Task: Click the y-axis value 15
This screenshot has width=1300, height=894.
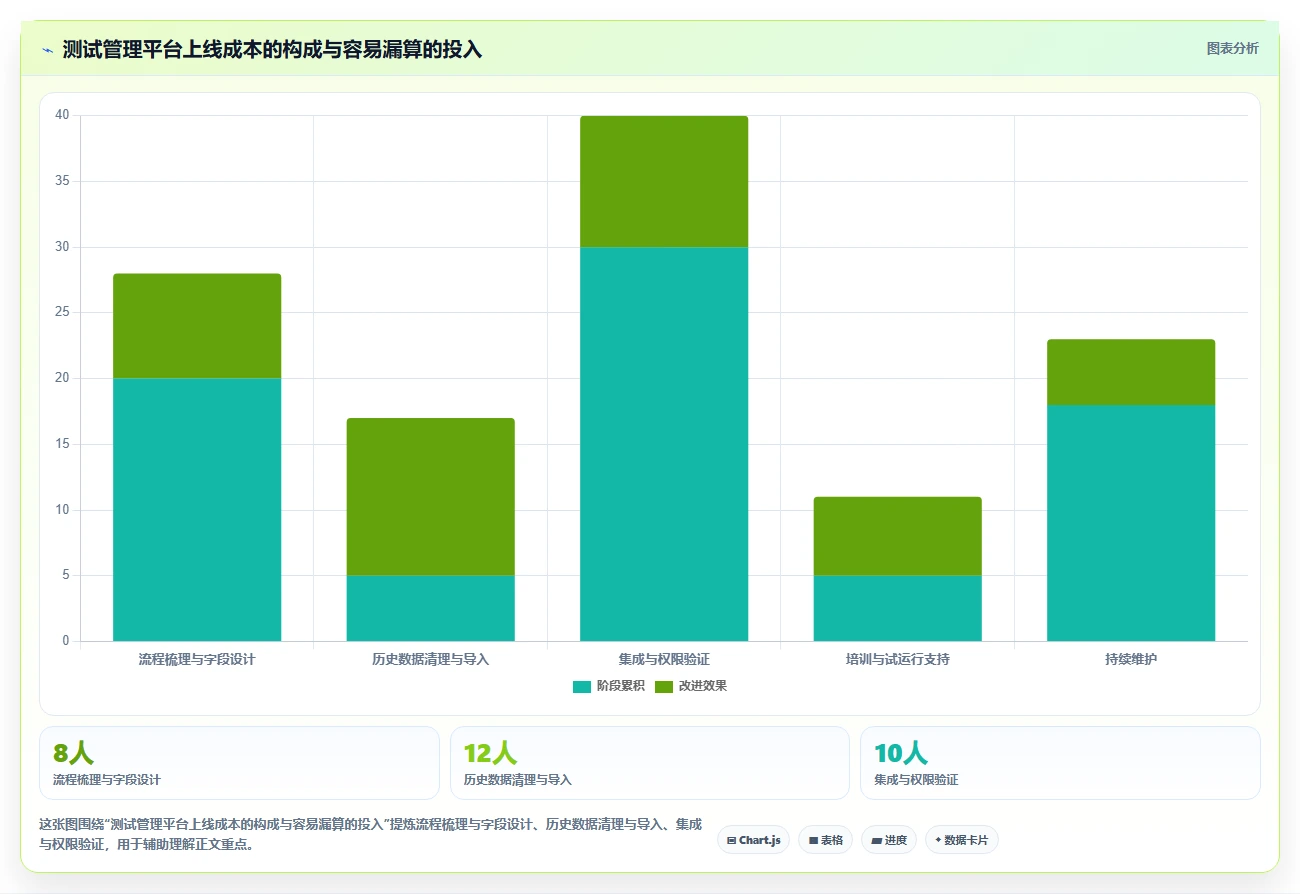Action: [x=62, y=444]
